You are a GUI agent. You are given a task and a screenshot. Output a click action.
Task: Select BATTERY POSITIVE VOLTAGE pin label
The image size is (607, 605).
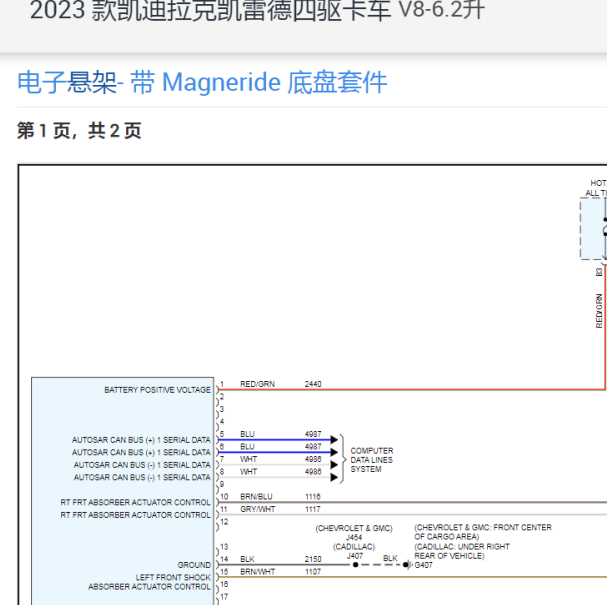[x=157, y=390]
